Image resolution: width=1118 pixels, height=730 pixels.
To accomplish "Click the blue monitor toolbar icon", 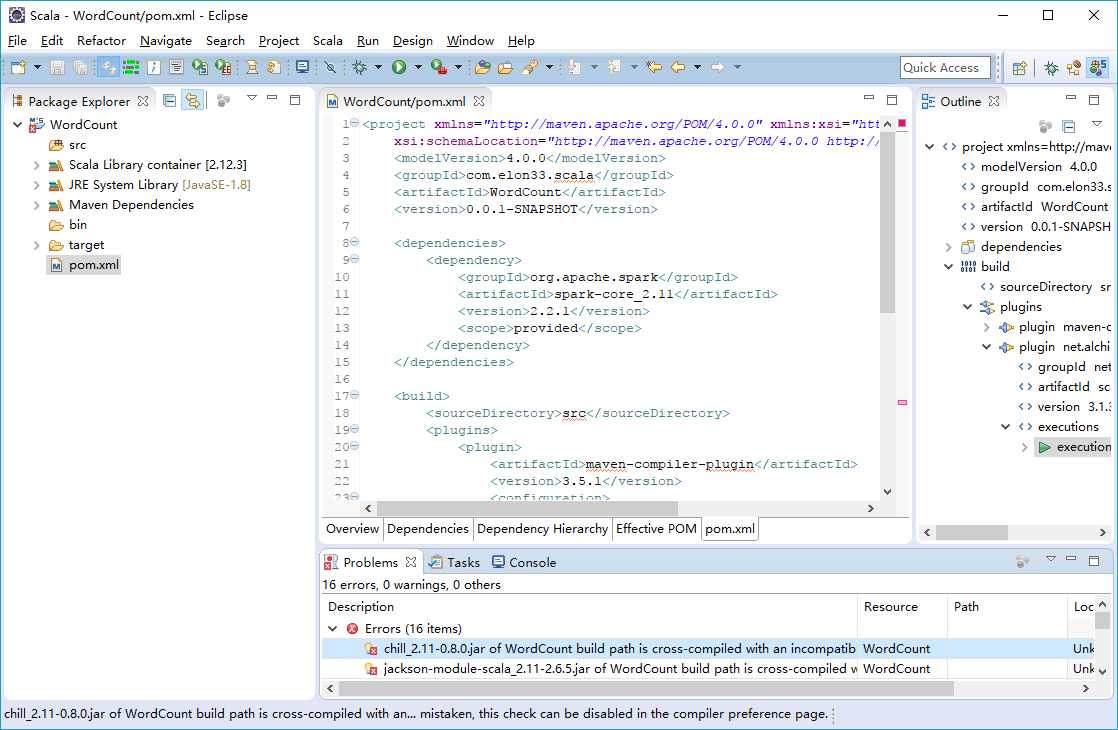I will coord(302,67).
